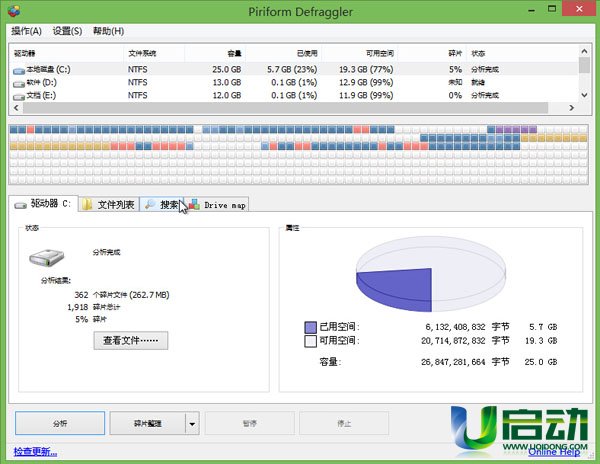Click the 19.3 GB (77%) free cell
This screenshot has width=600, height=464.
click(366, 69)
